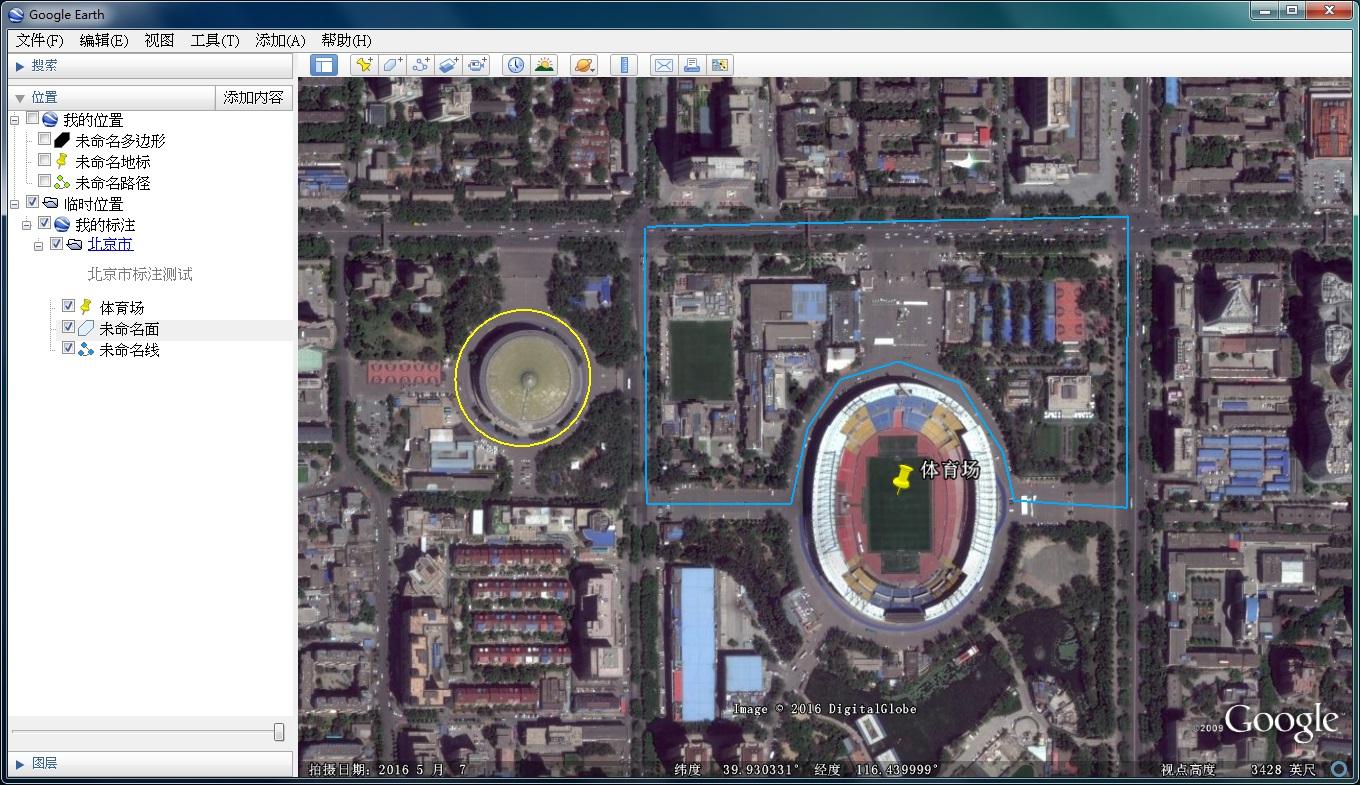Show historical imagery with clock icon

tap(515, 65)
